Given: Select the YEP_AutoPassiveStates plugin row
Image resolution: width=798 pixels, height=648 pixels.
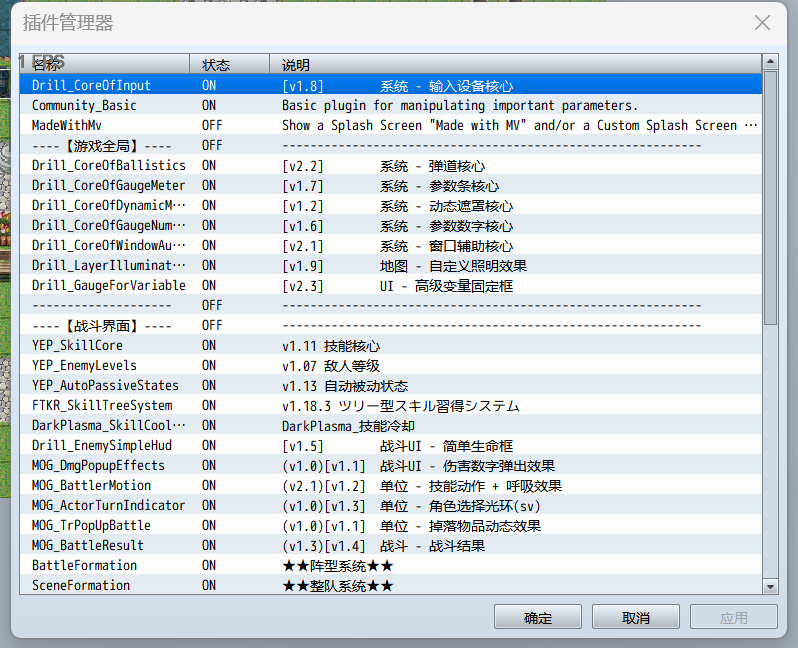Looking at the screenshot, I should pyautogui.click(x=391, y=385).
